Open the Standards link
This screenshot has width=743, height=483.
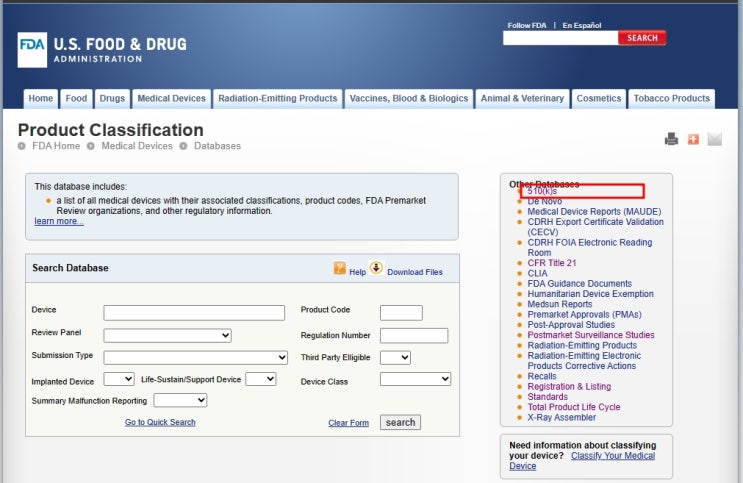[547, 397]
